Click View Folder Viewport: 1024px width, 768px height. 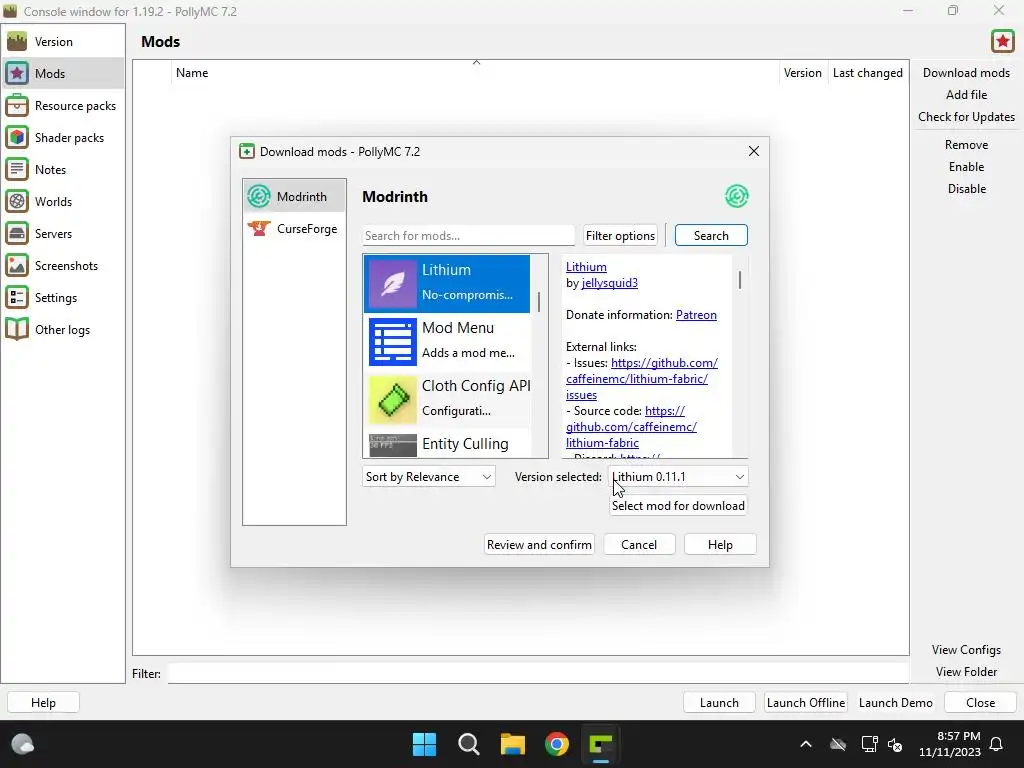point(966,672)
